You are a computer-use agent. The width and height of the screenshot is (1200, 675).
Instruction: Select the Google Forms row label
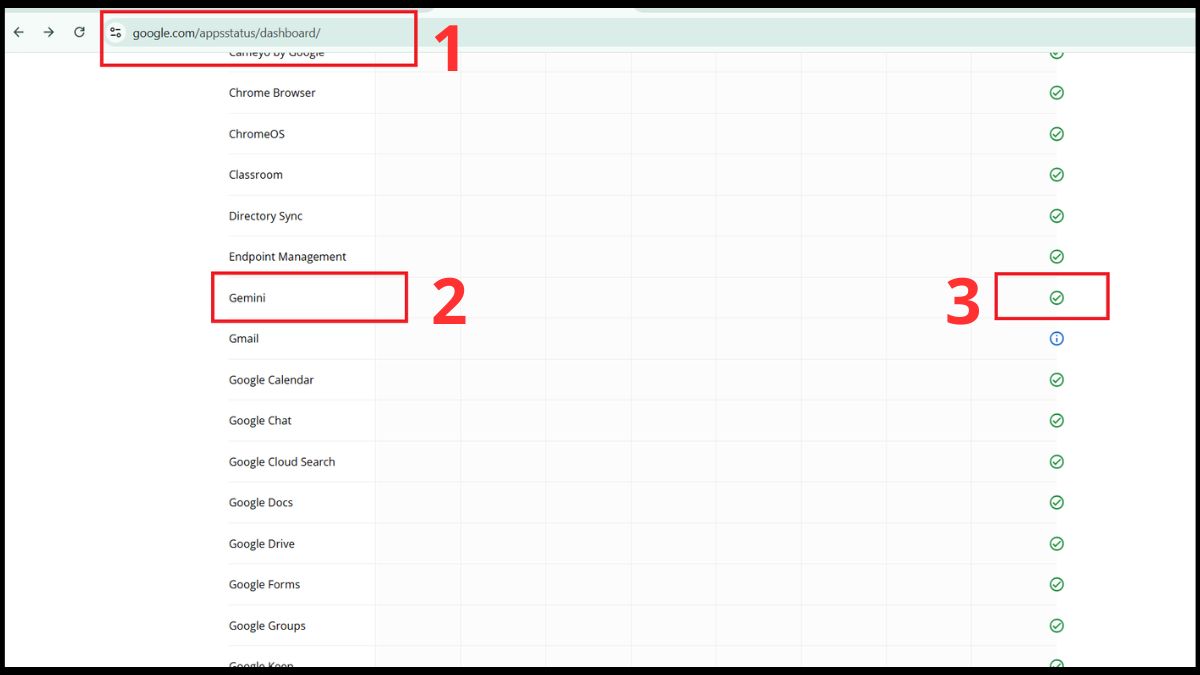(264, 585)
